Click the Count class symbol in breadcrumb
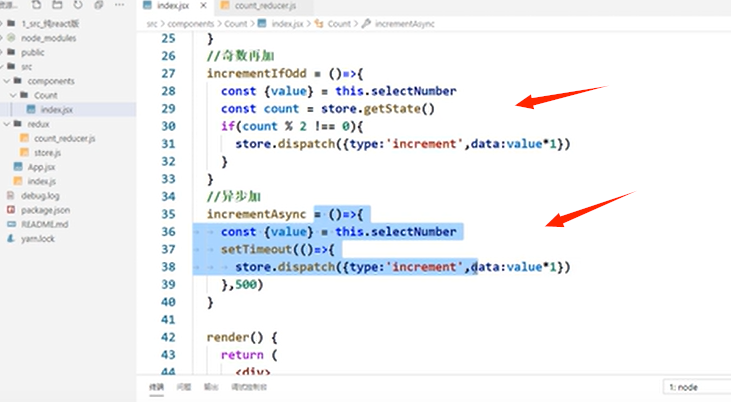731x402 pixels. coord(339,24)
